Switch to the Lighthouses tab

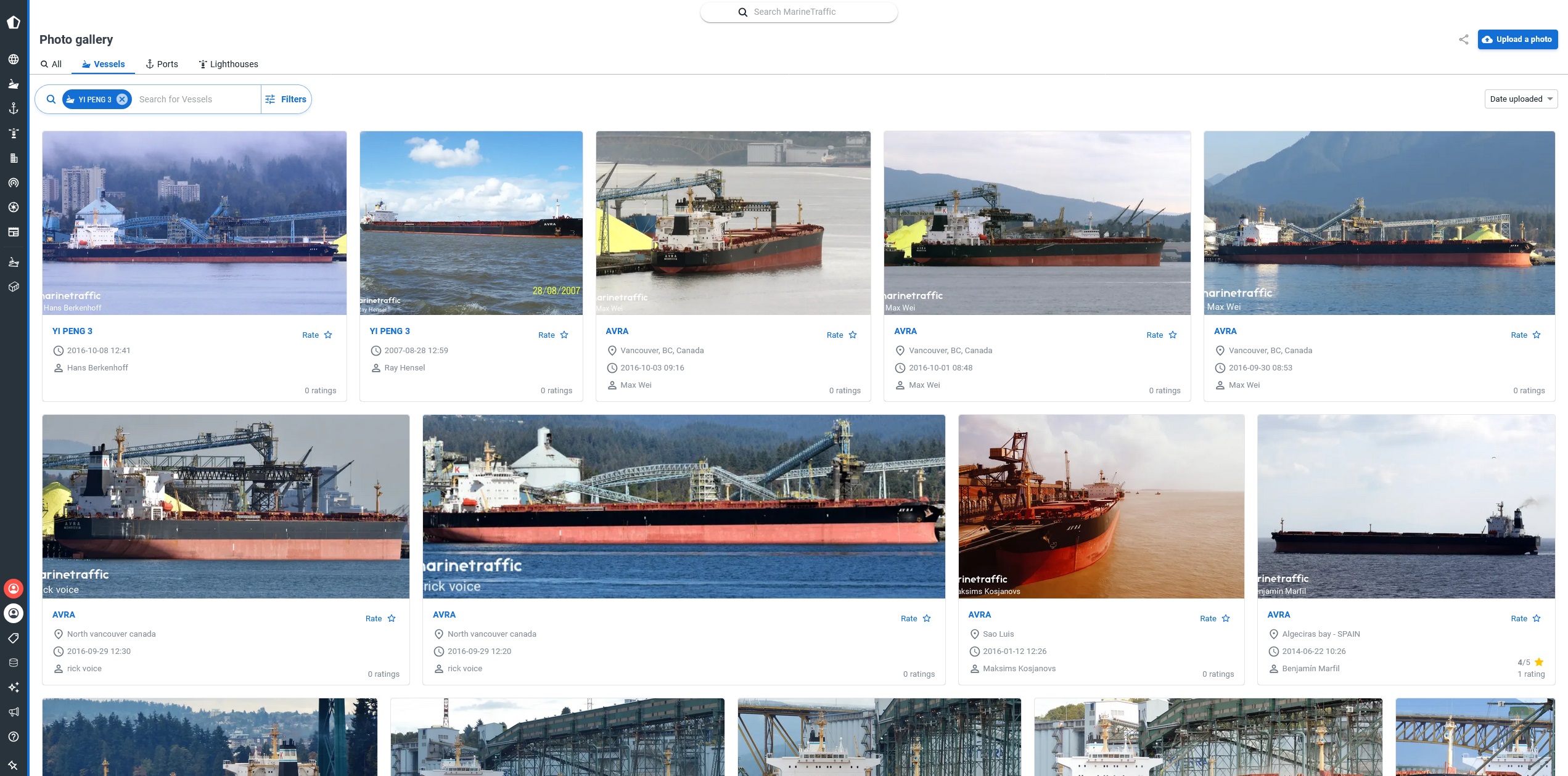[x=228, y=64]
